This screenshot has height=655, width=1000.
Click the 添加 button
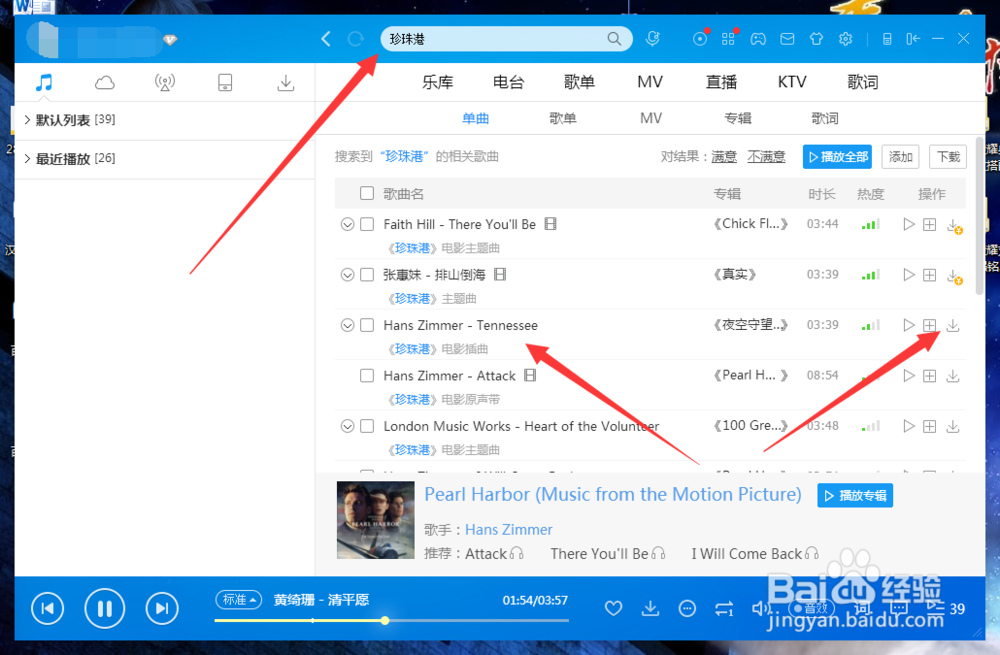coord(901,156)
